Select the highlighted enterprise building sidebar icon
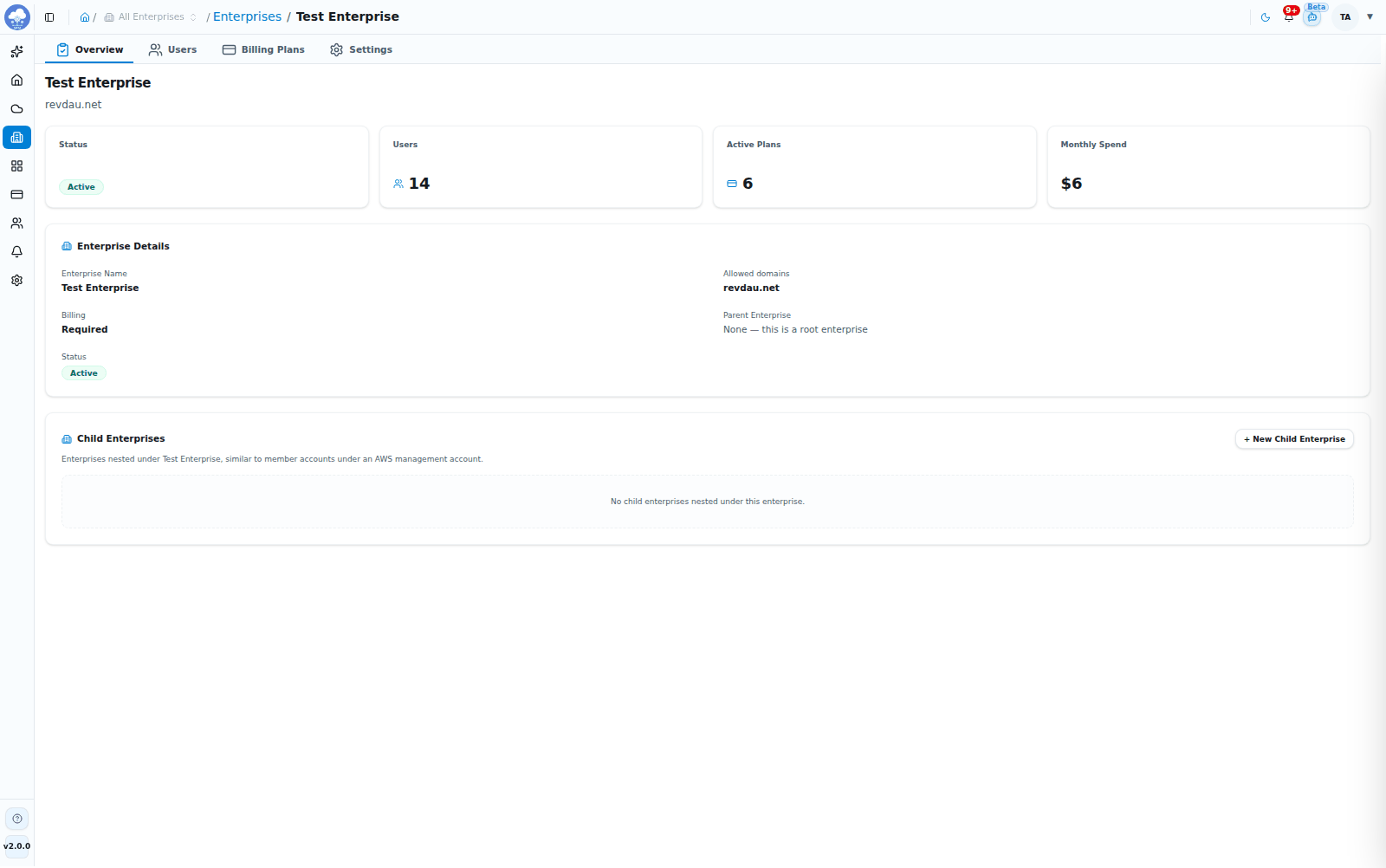This screenshot has height=868, width=1386. coord(16,138)
